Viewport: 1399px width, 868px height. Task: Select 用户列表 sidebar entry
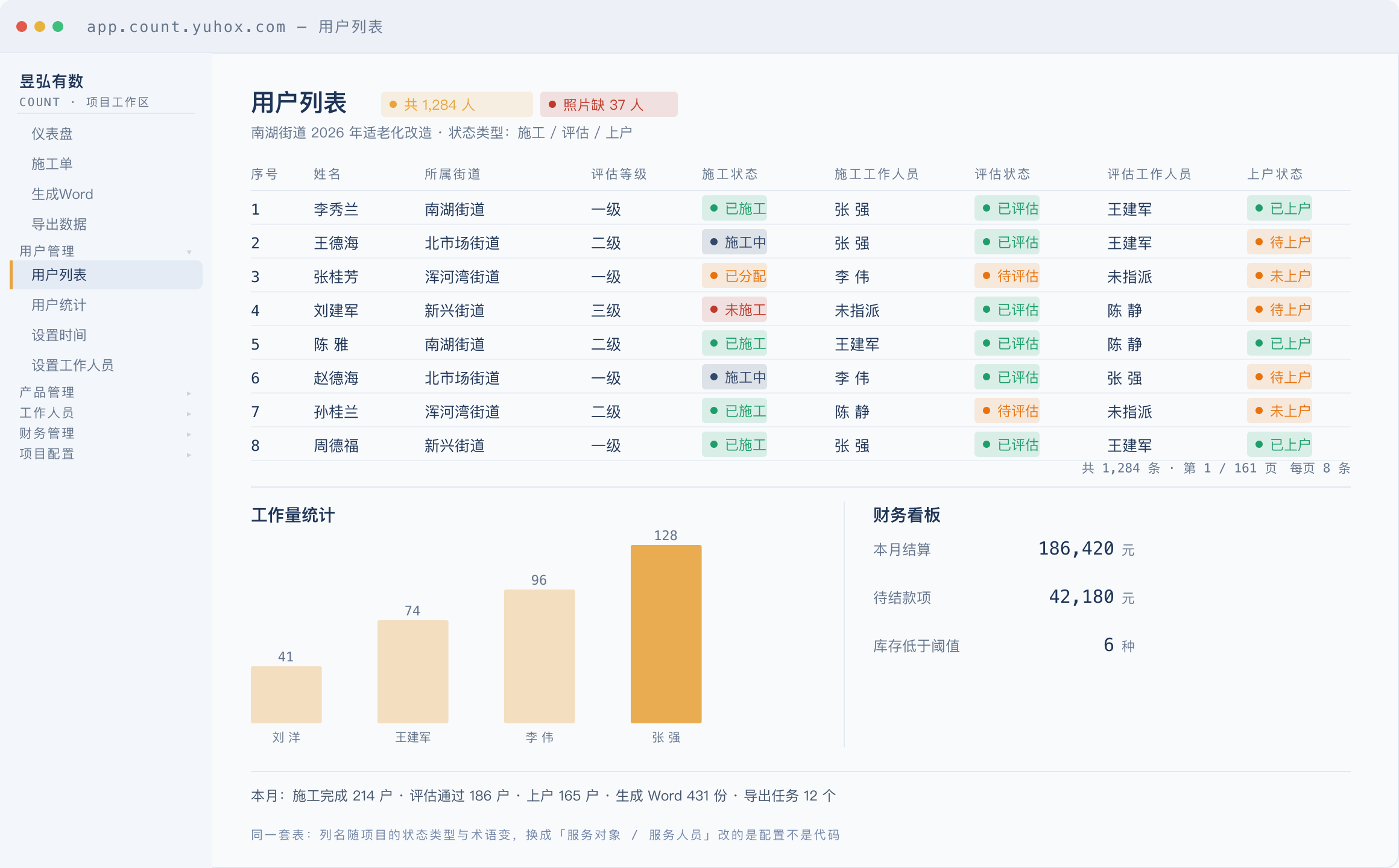[x=106, y=275]
